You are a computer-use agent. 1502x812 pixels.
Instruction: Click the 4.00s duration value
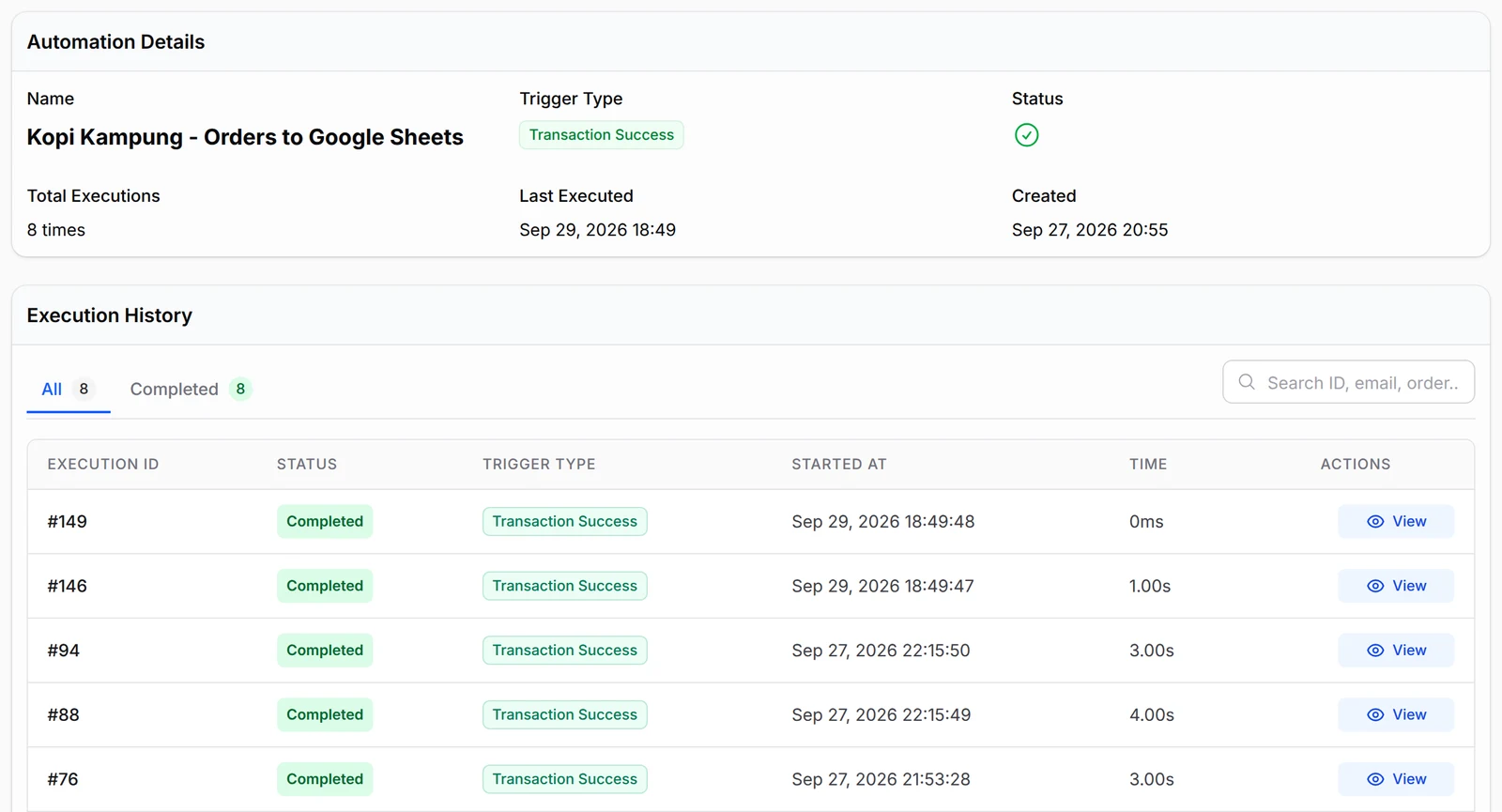1152,715
